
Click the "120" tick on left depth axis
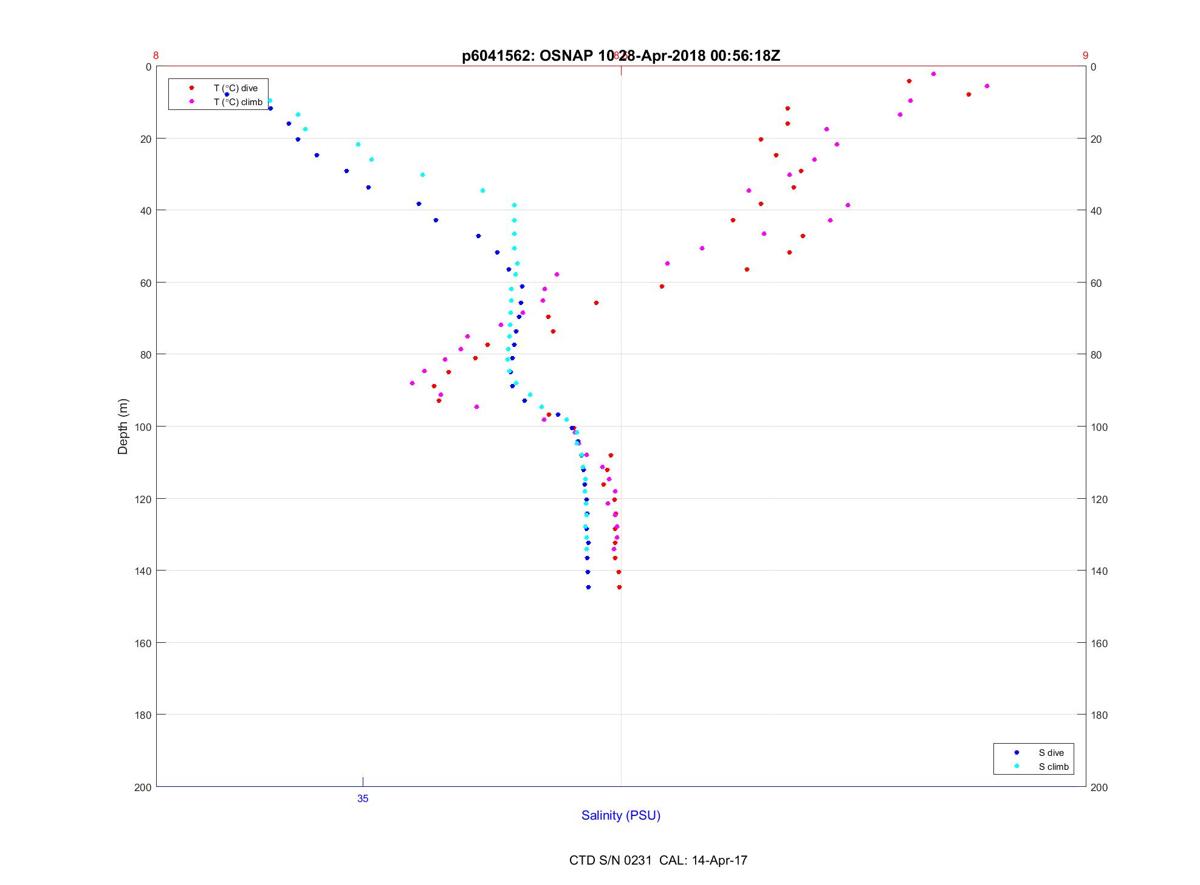pyautogui.click(x=142, y=499)
